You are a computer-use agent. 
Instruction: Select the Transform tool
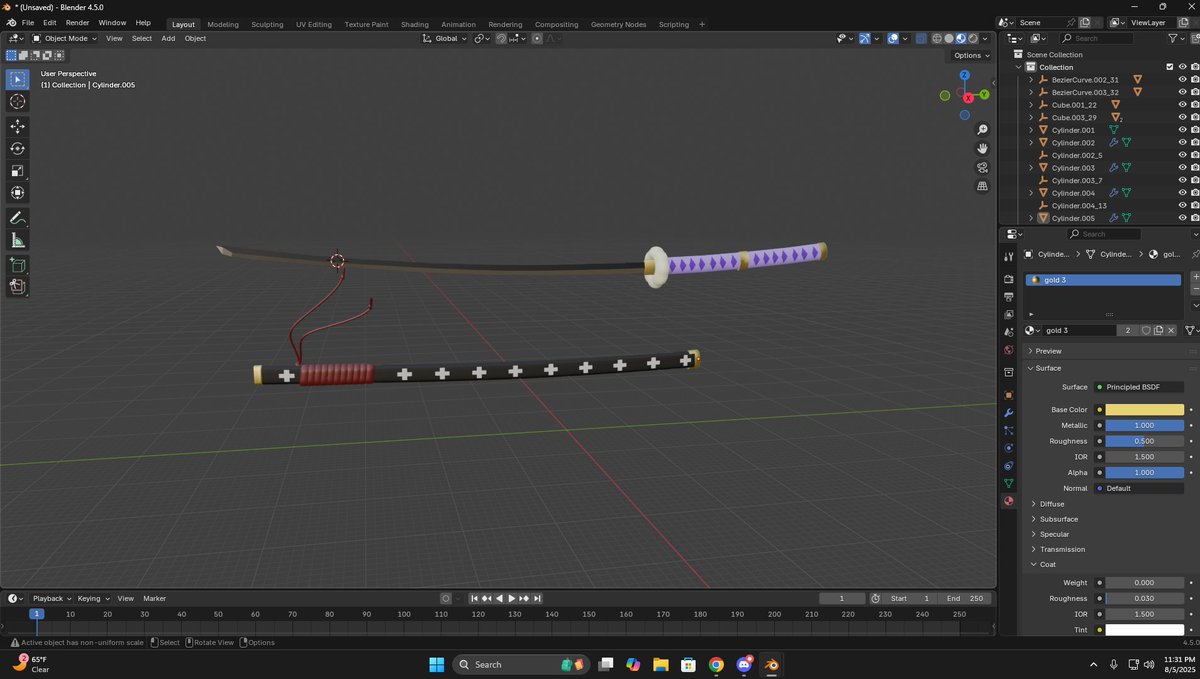18,193
